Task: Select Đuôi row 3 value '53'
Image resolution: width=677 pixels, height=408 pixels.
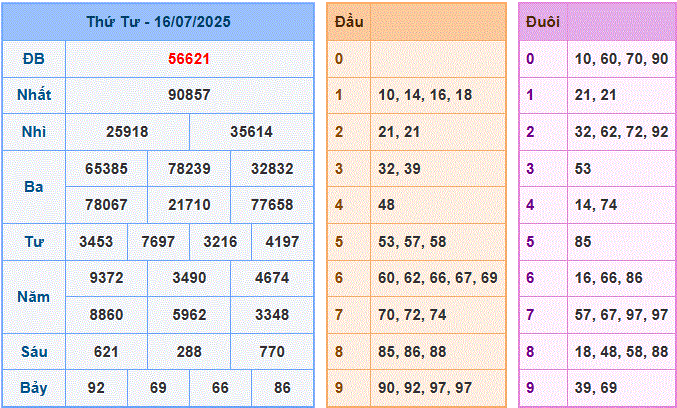Action: pyautogui.click(x=582, y=168)
